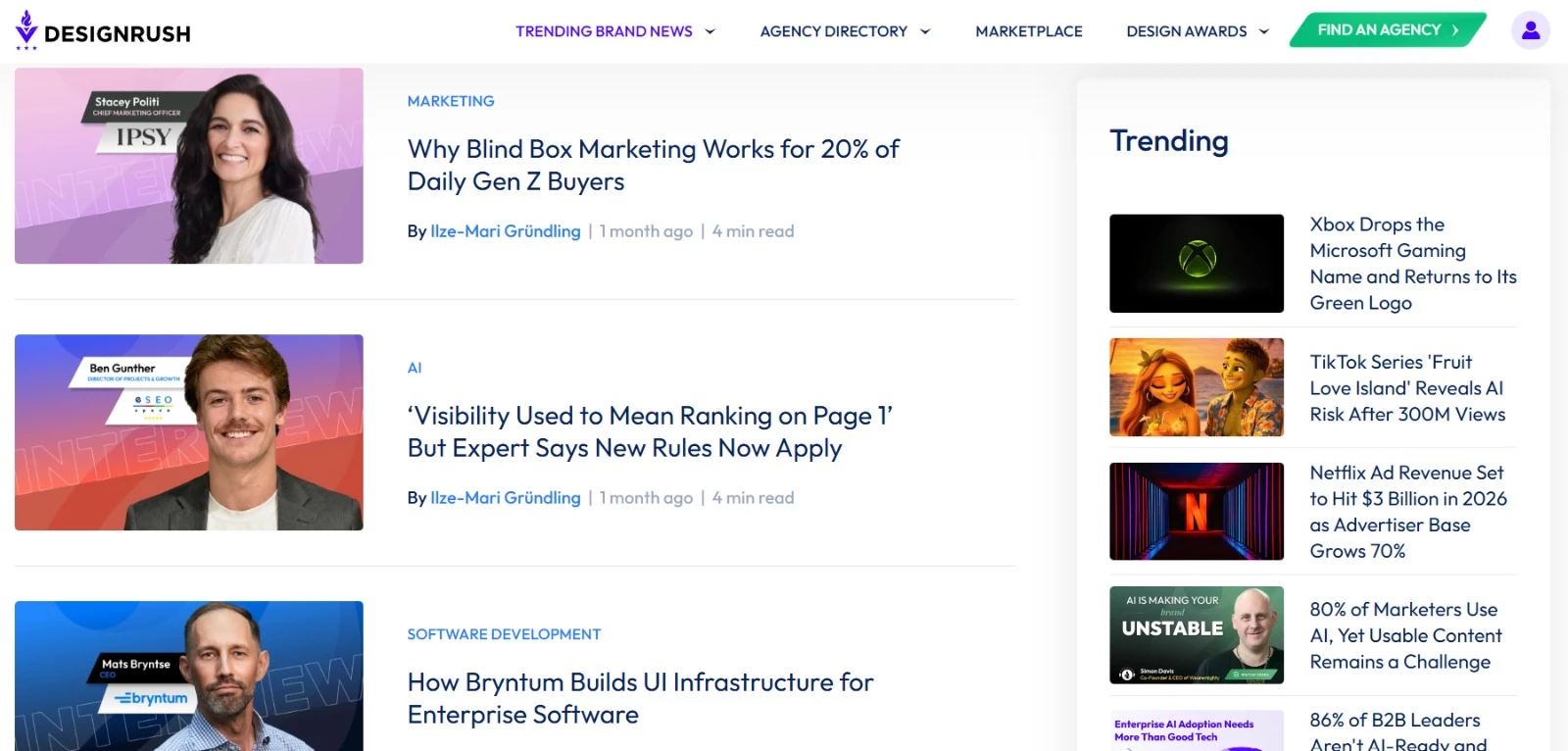Read the 80% of Marketers Use AI story
The width and height of the screenshot is (1568, 751).
click(1406, 635)
